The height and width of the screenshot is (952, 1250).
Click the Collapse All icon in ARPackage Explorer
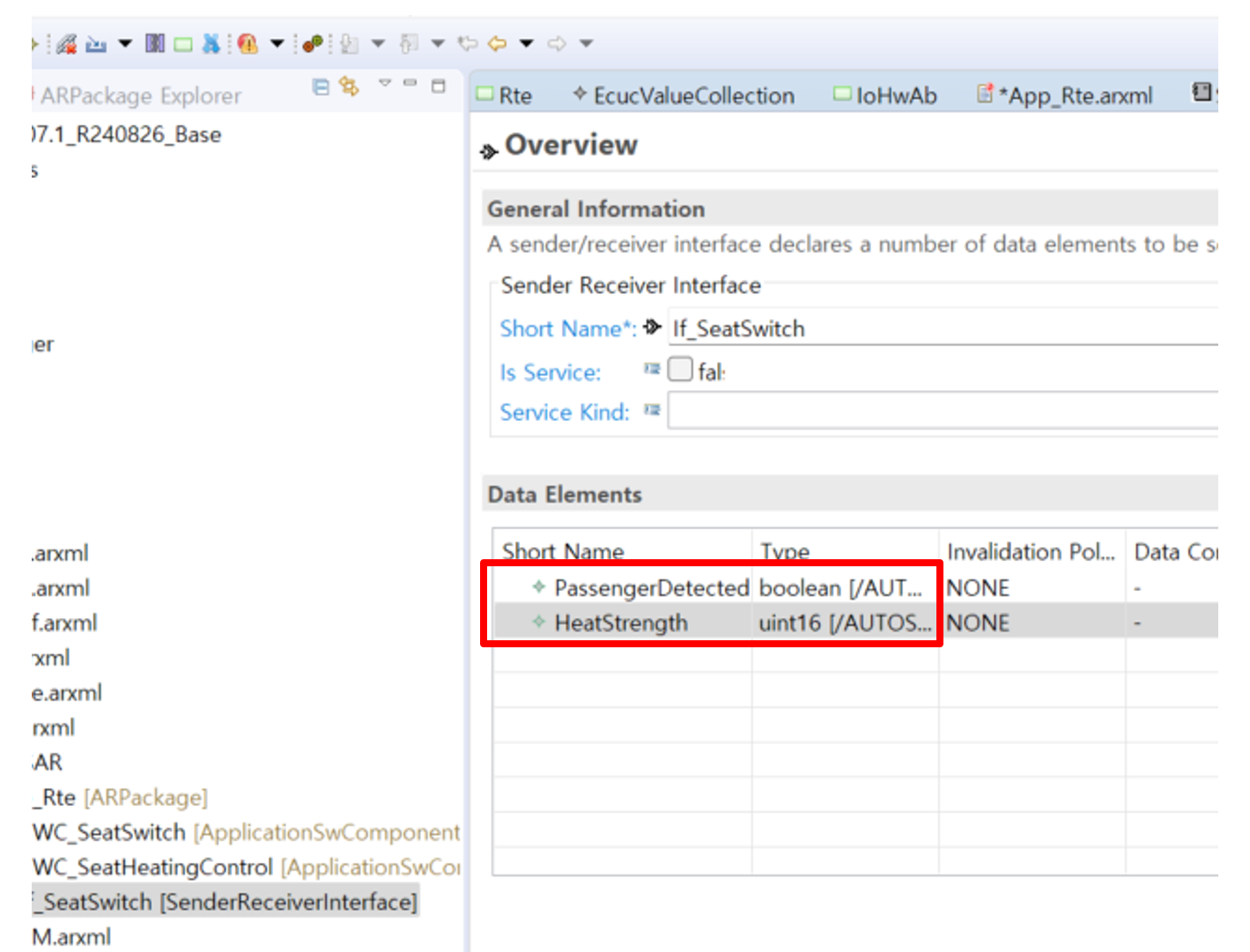pyautogui.click(x=322, y=86)
